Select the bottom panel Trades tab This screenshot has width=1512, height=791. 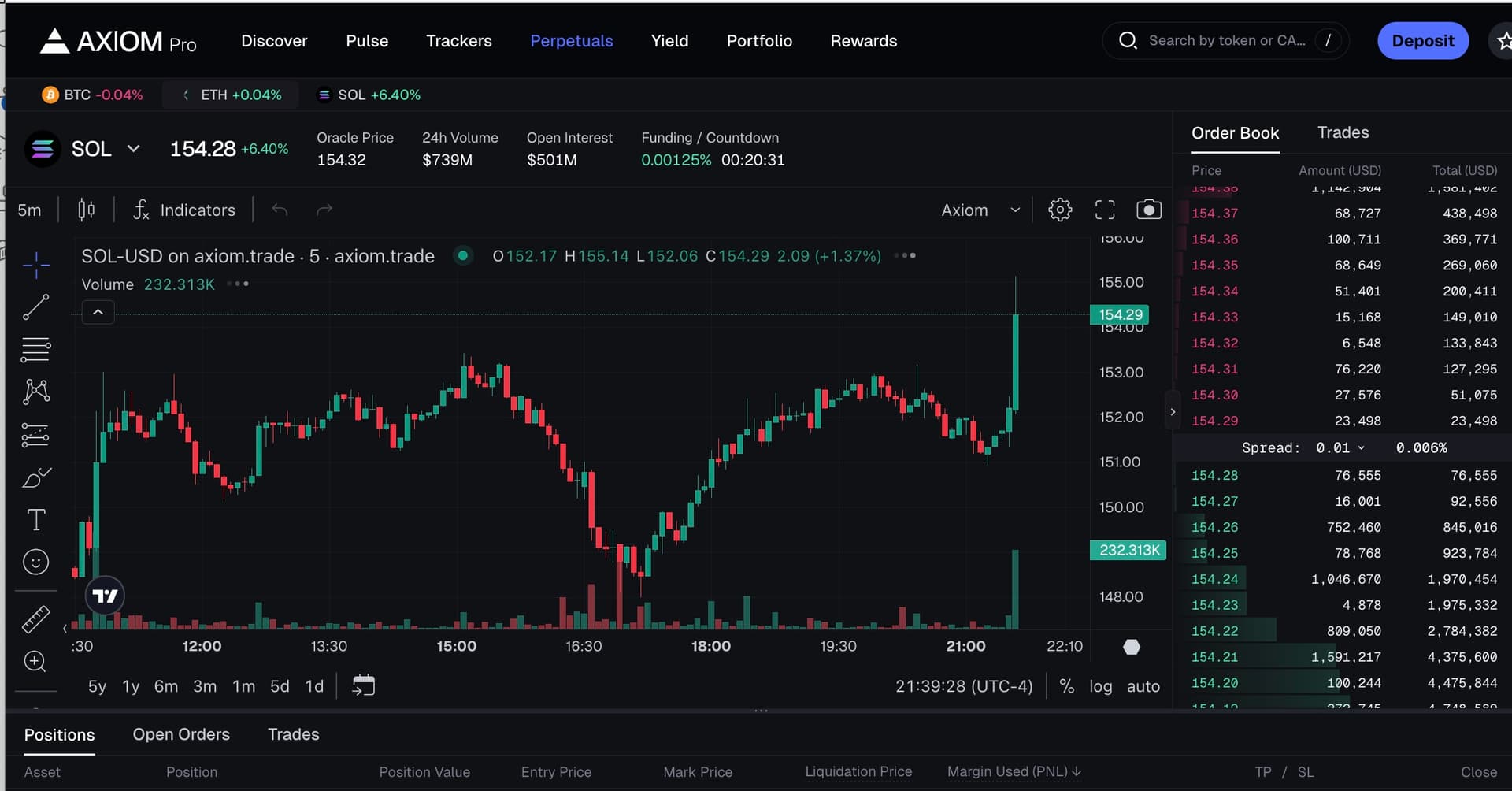pyautogui.click(x=294, y=734)
